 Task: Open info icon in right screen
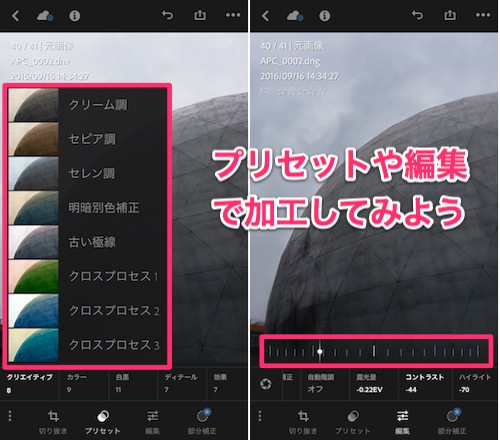point(324,16)
